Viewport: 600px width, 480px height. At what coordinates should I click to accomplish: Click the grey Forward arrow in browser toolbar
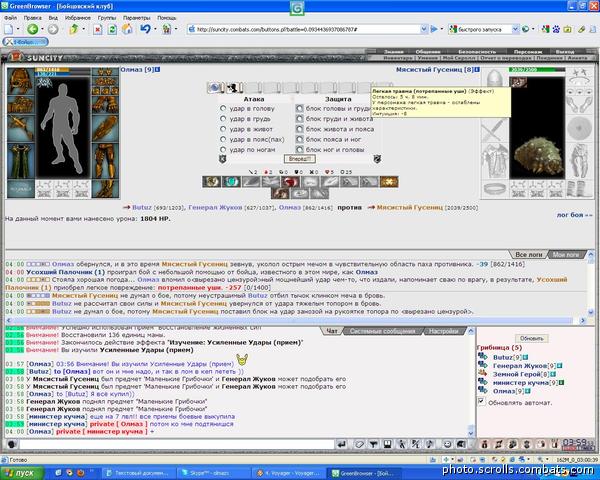53,29
